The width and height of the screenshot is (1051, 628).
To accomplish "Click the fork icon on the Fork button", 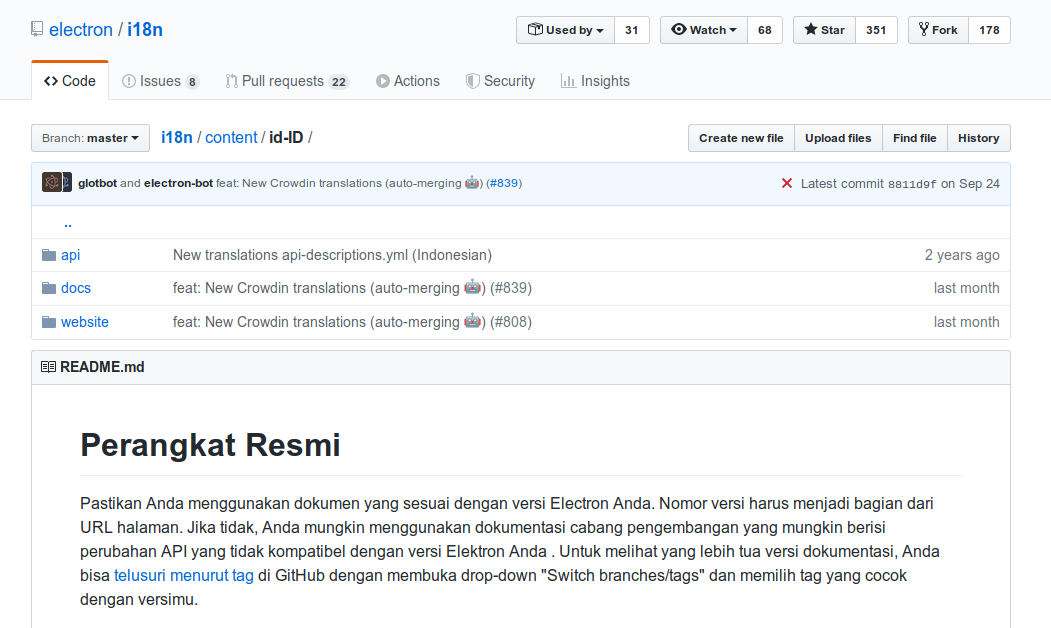I will tap(923, 30).
